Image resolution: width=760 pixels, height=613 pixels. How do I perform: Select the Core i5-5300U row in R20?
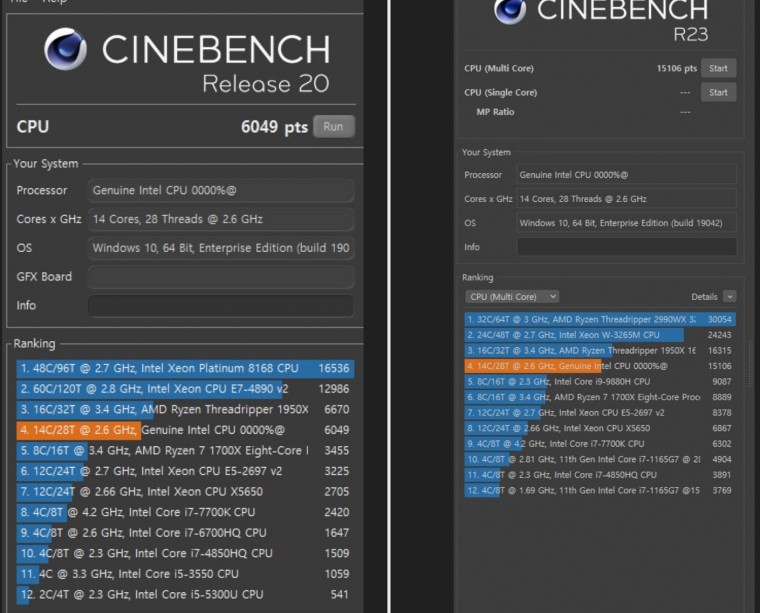[185, 595]
